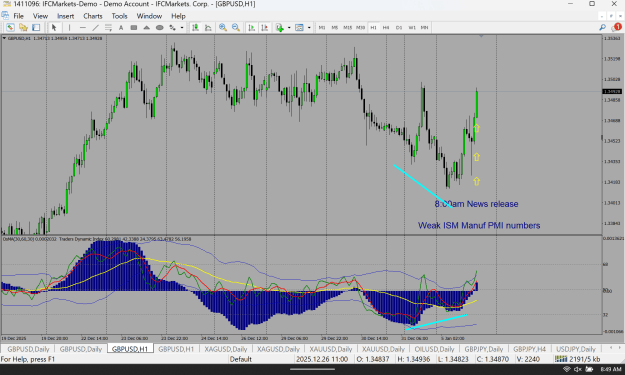Image resolution: width=625 pixels, height=375 pixels.
Task: Select the Text 'A' drawing tool
Action: [121, 27]
